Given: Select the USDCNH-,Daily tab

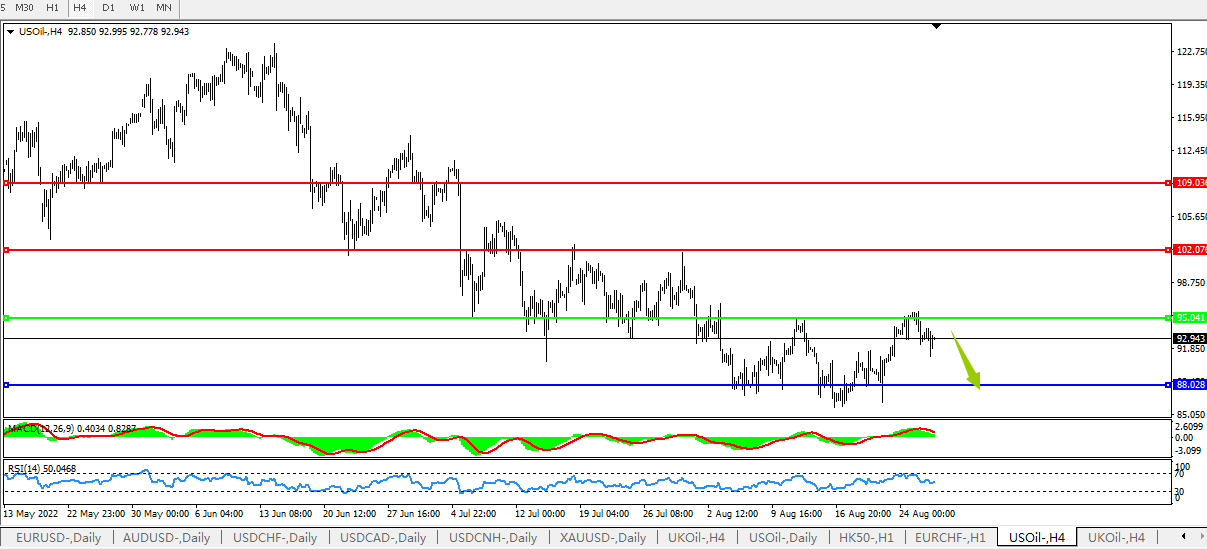Looking at the screenshot, I should pos(490,538).
